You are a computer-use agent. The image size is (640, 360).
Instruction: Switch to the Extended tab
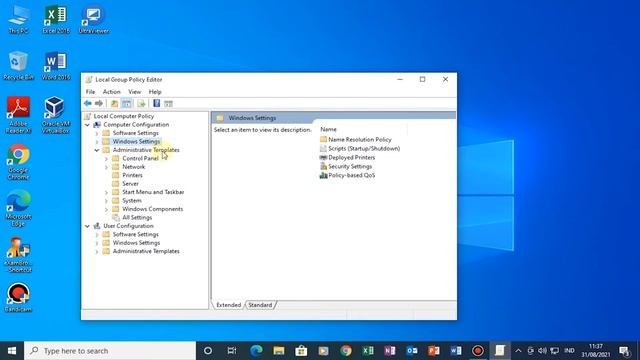[228, 305]
